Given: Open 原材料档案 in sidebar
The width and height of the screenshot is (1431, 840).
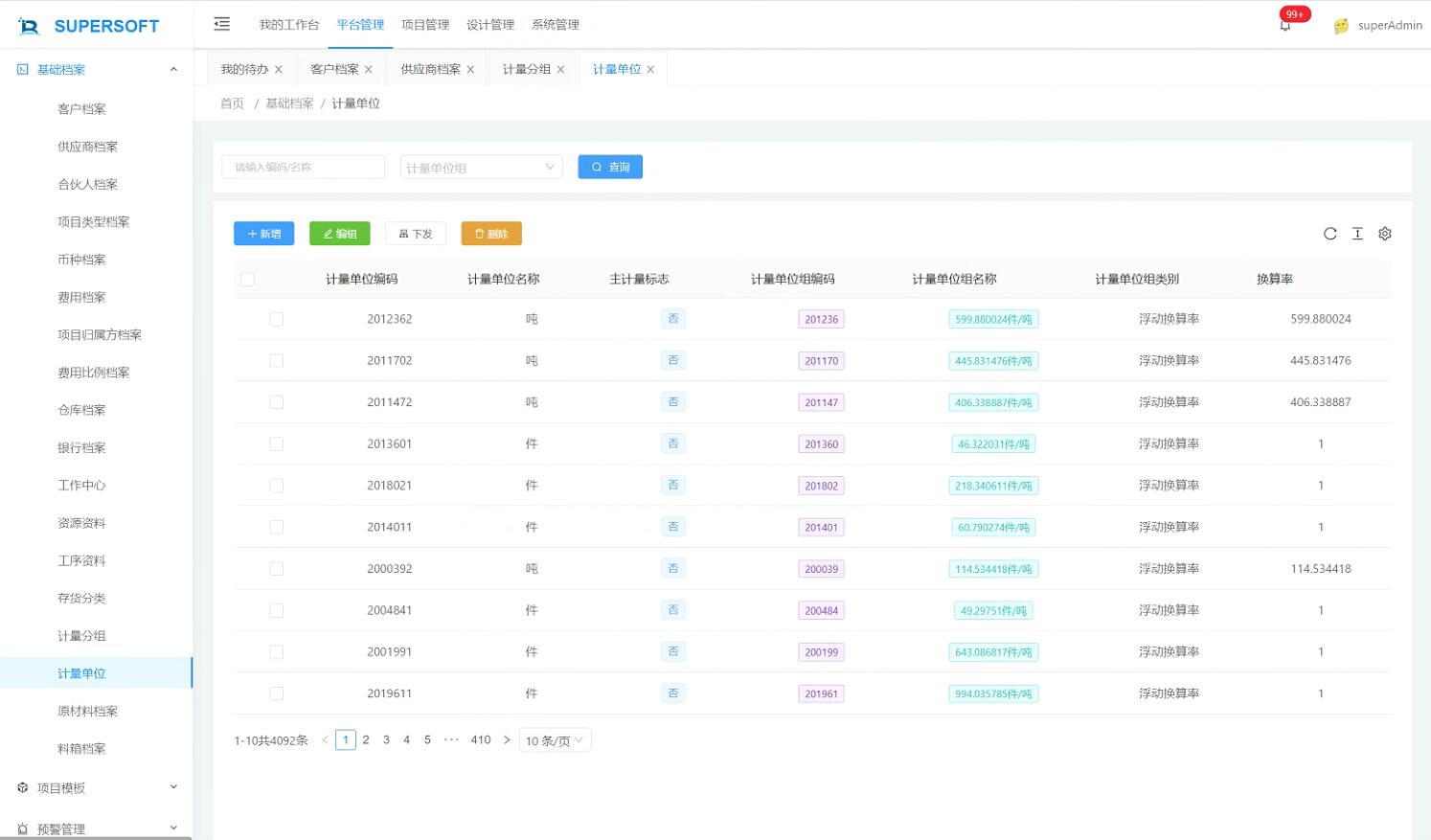Looking at the screenshot, I should point(88,712).
